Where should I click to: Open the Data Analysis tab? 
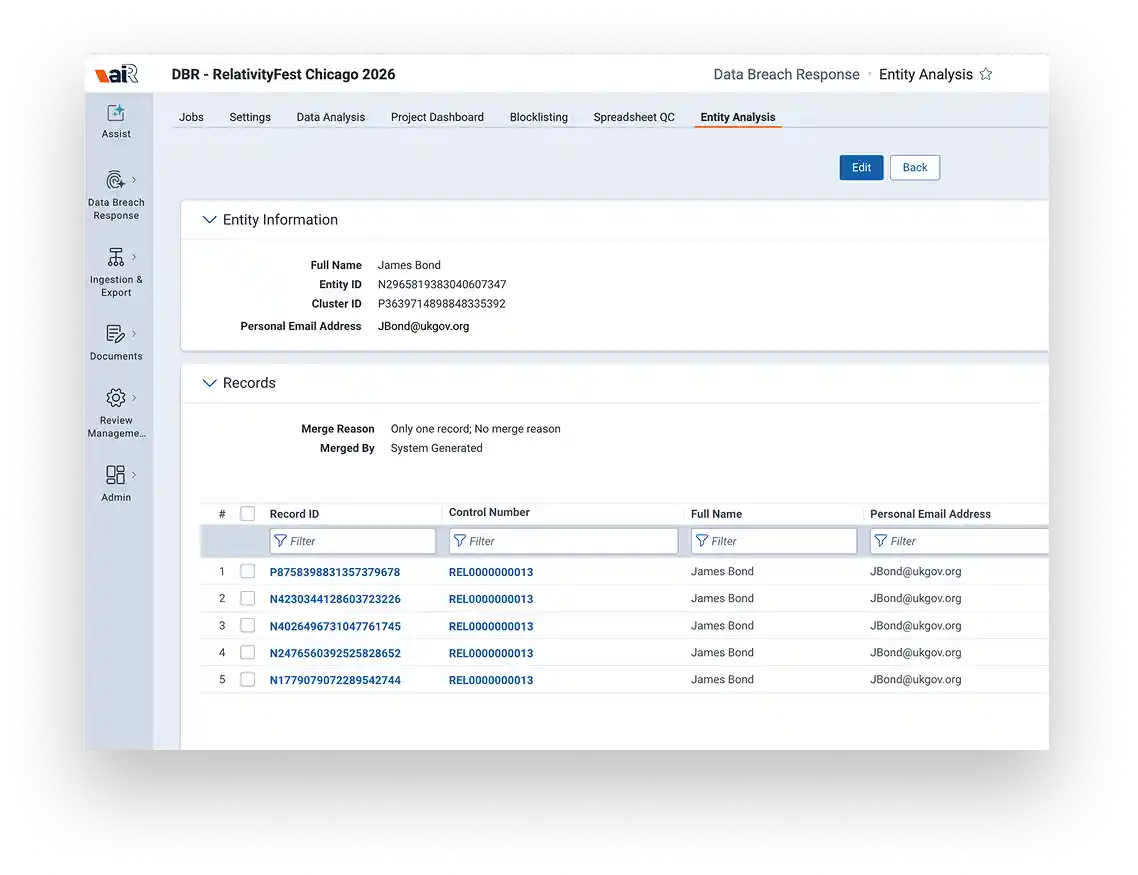[x=331, y=117]
